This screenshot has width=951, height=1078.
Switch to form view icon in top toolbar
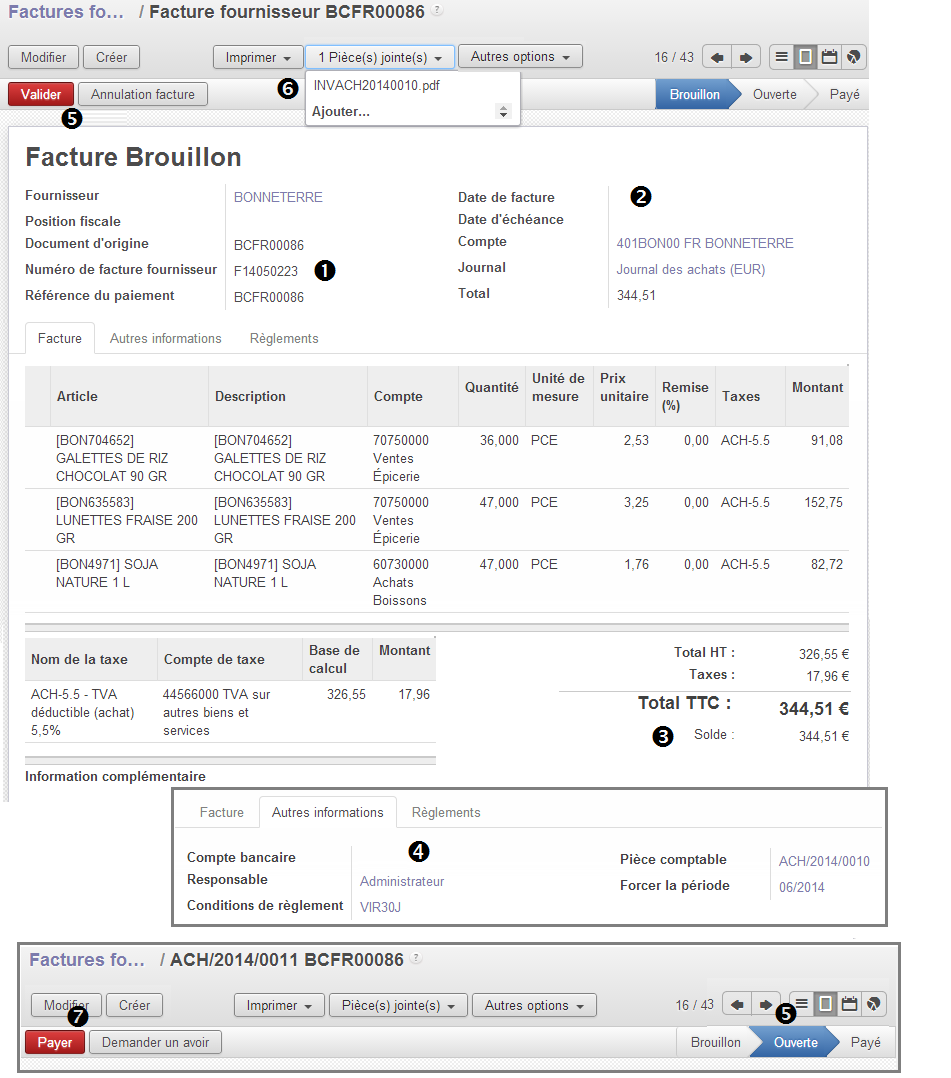click(x=805, y=56)
